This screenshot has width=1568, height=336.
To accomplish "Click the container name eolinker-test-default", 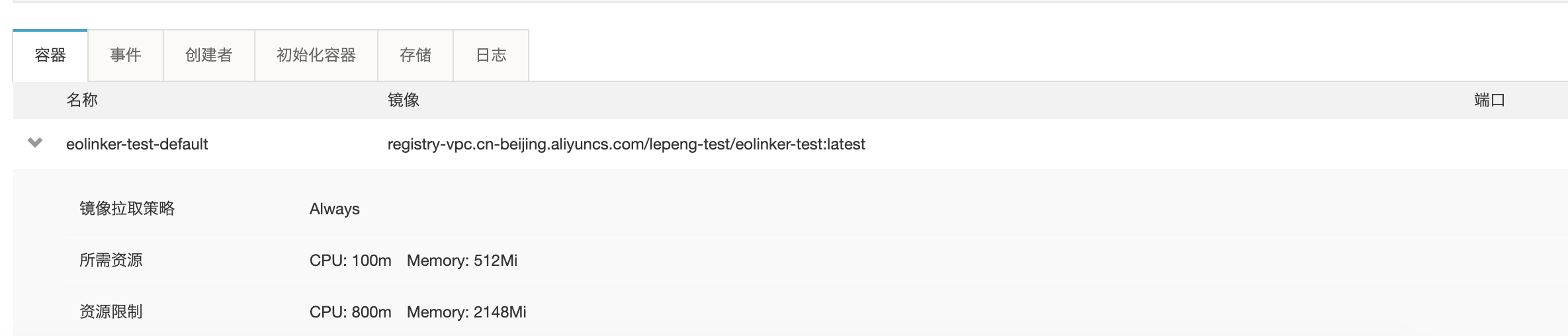I will [137, 144].
